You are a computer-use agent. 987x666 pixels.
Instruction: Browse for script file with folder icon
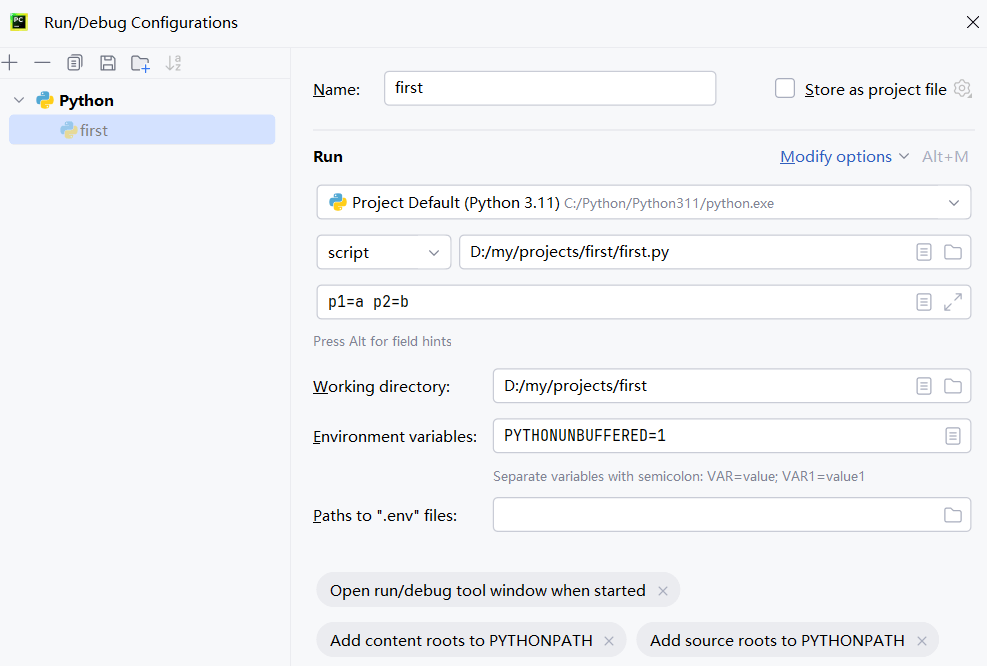click(x=953, y=252)
